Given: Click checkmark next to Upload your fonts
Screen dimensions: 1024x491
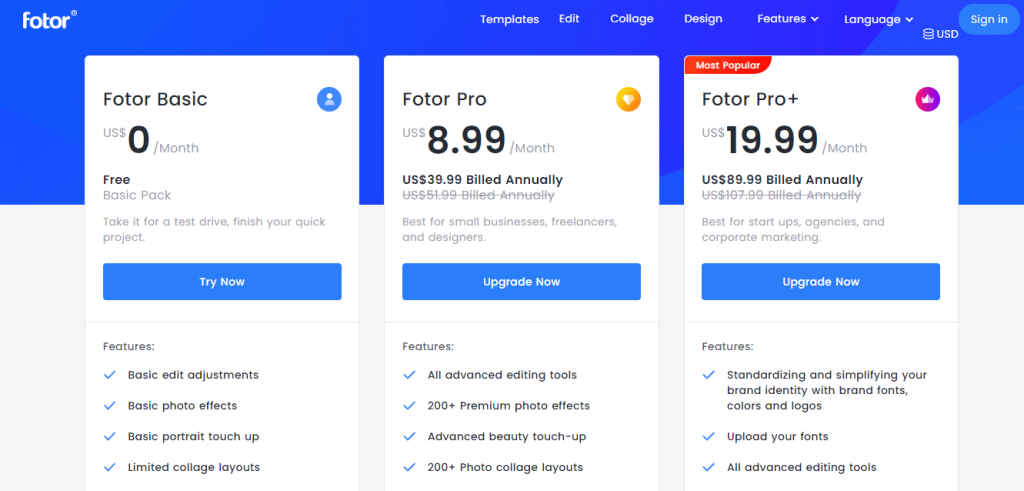Looking at the screenshot, I should 709,437.
